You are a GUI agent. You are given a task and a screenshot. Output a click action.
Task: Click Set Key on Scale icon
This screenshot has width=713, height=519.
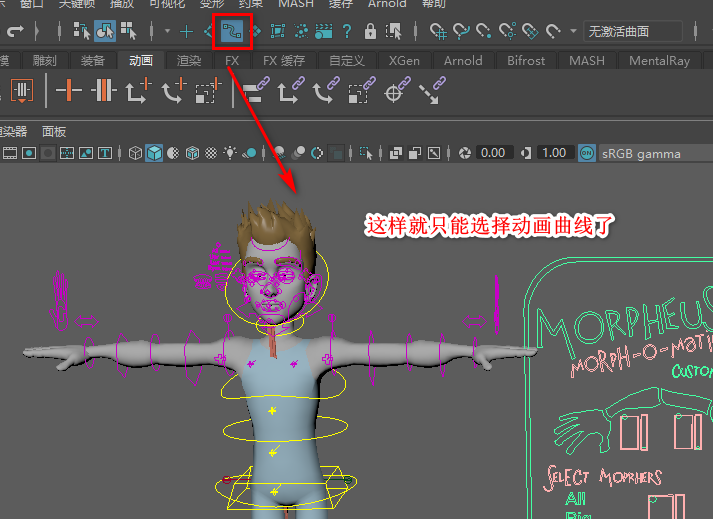click(x=209, y=90)
